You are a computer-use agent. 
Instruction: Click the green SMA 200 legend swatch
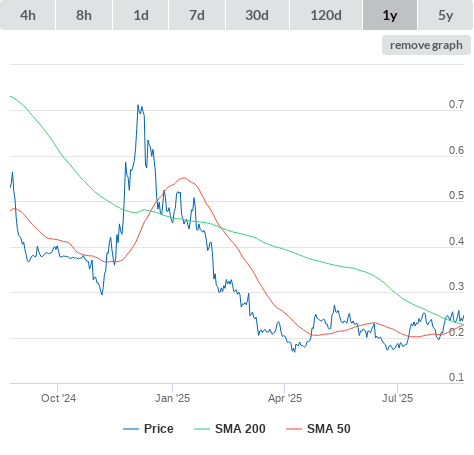tap(202, 429)
